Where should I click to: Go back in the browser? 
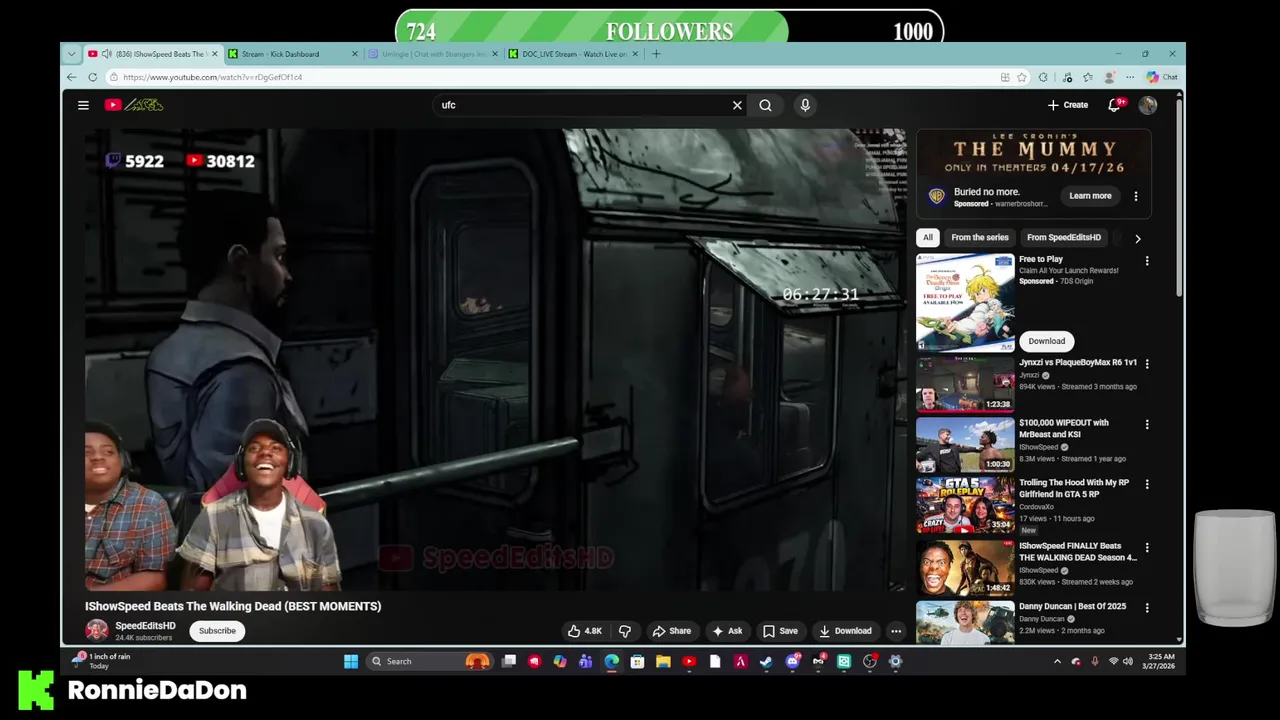point(71,77)
